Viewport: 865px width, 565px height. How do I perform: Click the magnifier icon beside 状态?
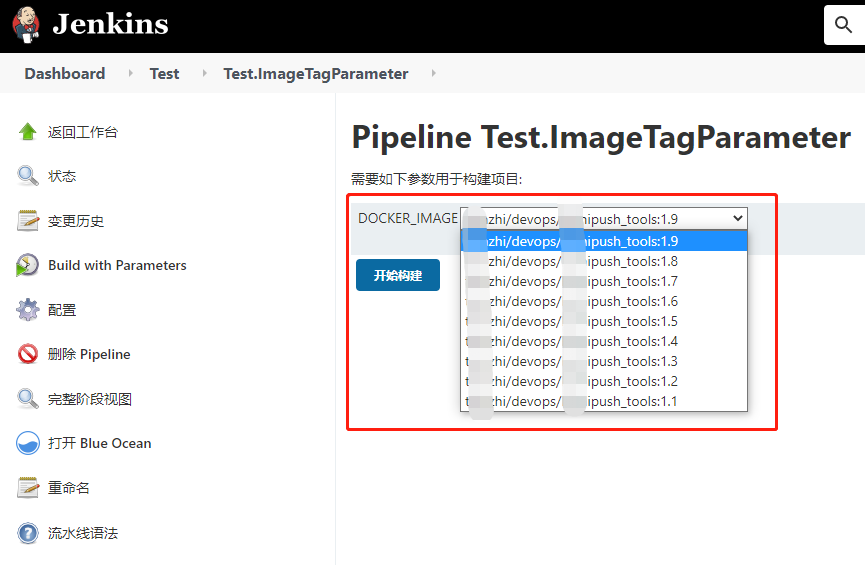[x=28, y=176]
